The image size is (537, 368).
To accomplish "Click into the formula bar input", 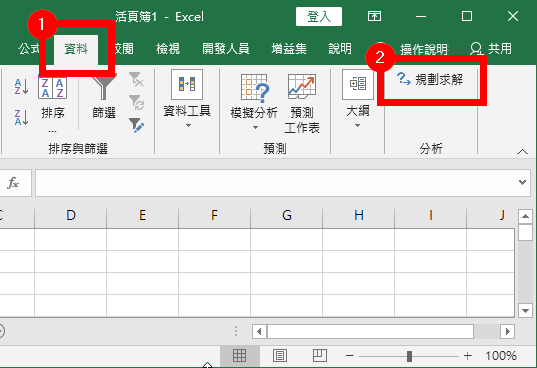I will pyautogui.click(x=276, y=183).
